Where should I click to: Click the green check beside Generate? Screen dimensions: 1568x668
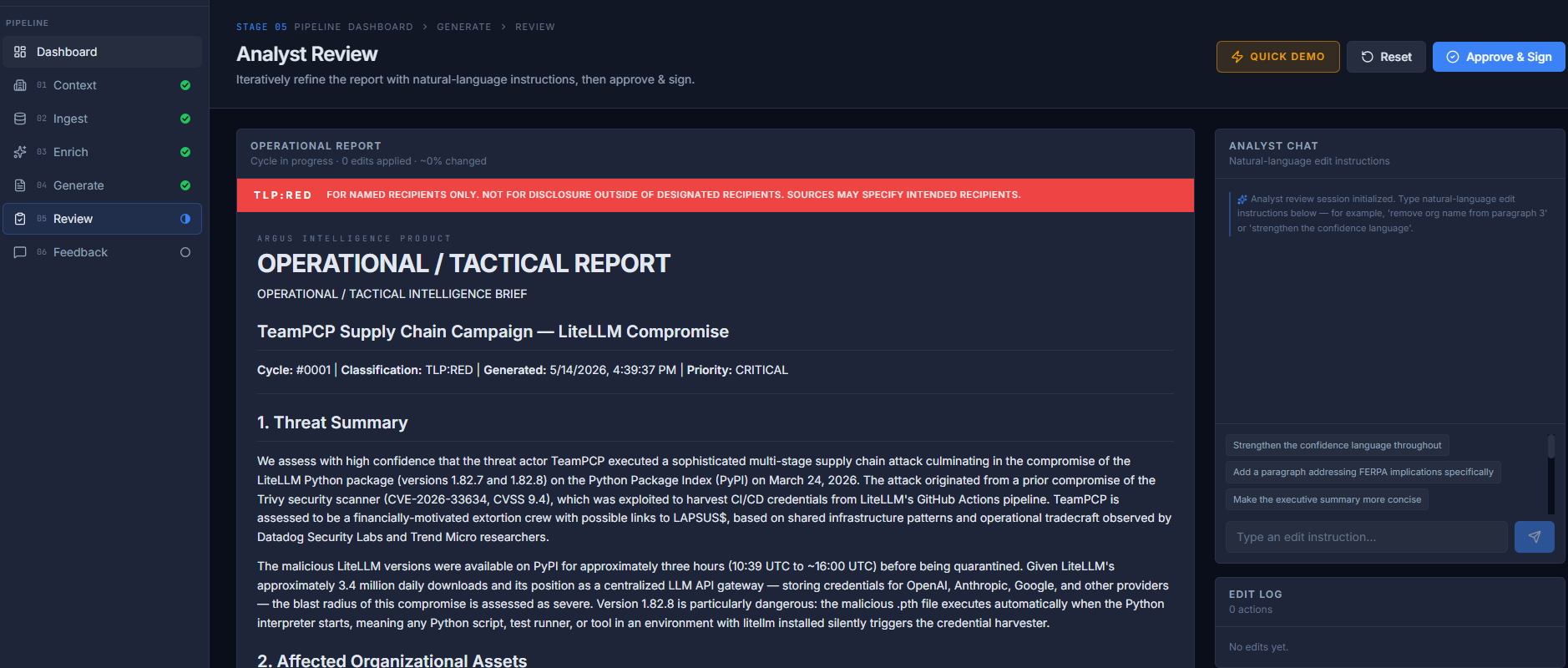[185, 185]
